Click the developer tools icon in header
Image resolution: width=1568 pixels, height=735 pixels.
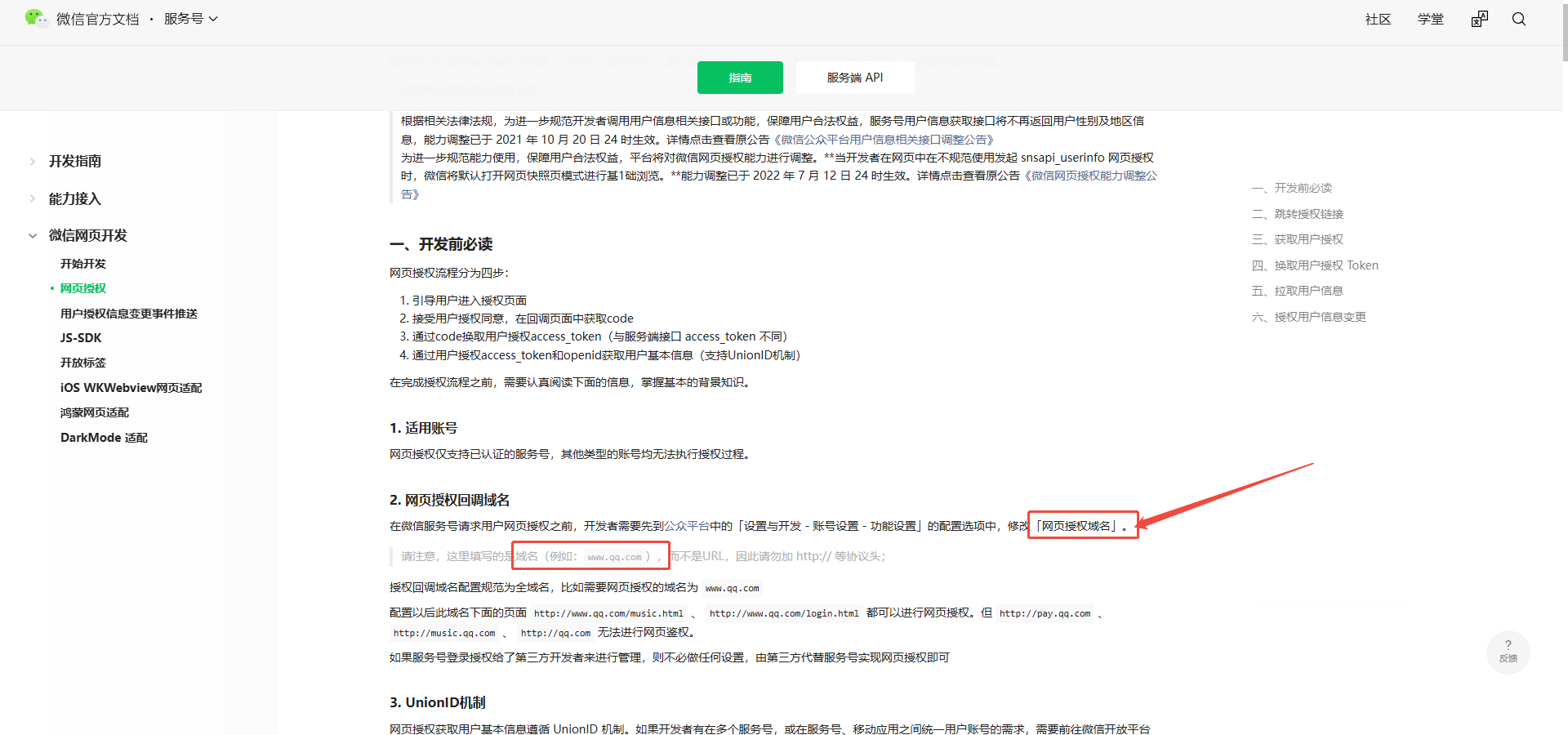click(1480, 19)
